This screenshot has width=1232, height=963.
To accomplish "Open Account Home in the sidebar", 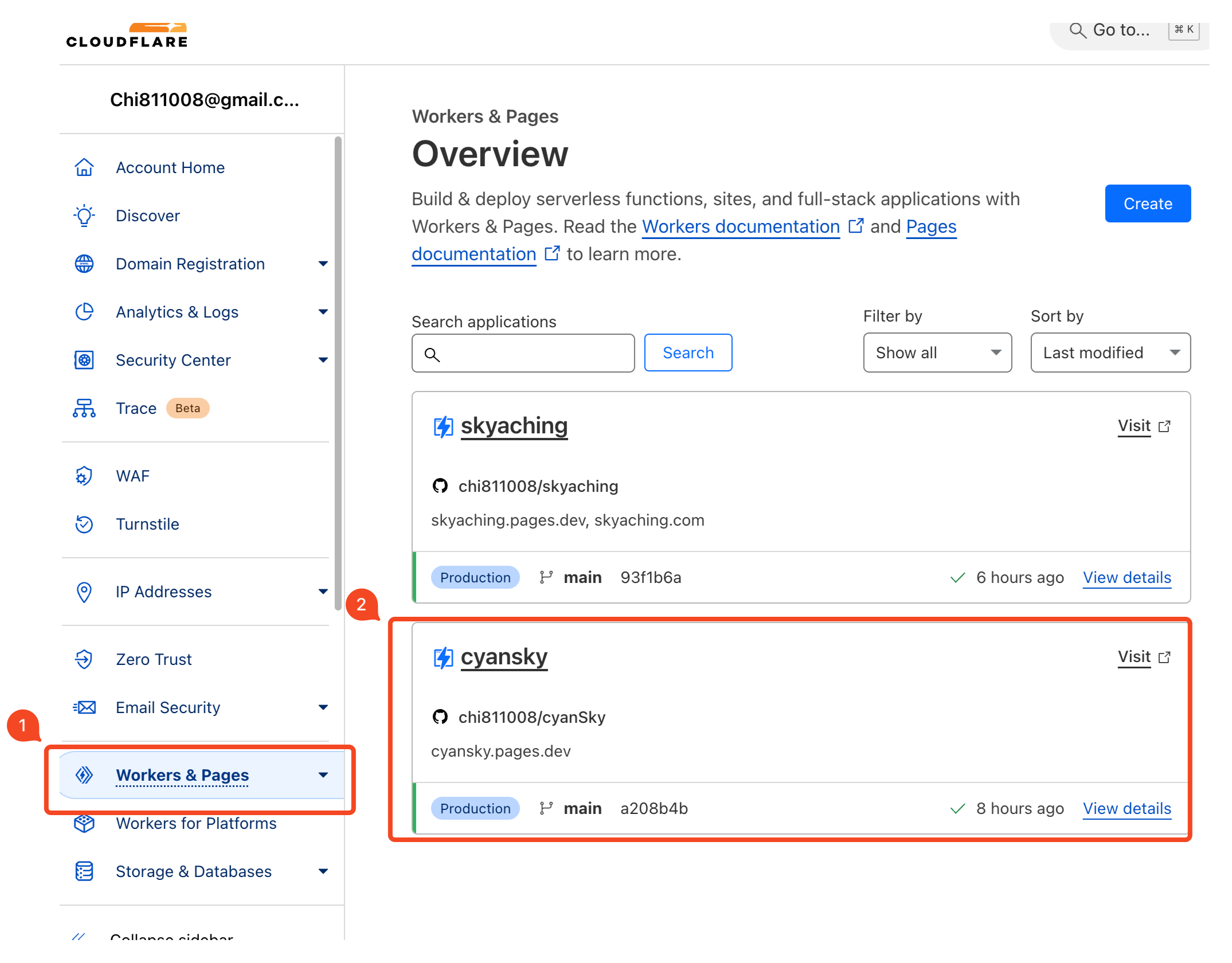I will point(170,167).
